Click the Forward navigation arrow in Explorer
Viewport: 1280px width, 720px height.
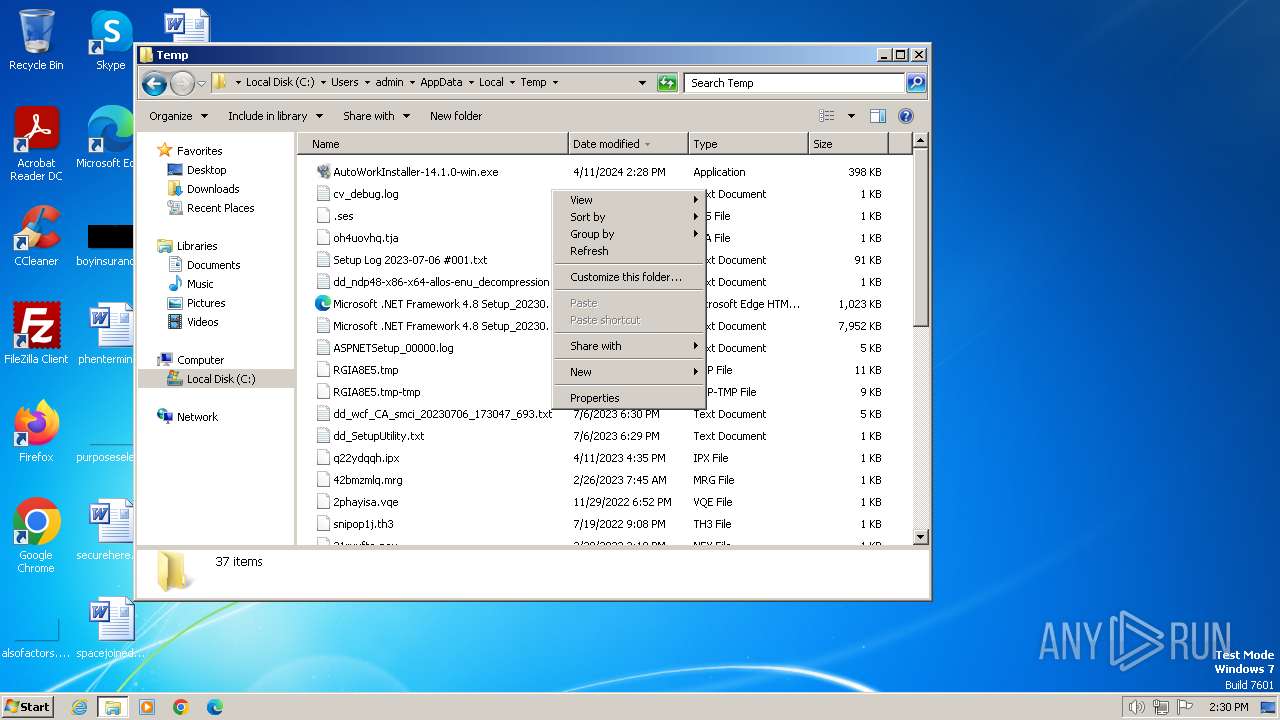point(182,83)
